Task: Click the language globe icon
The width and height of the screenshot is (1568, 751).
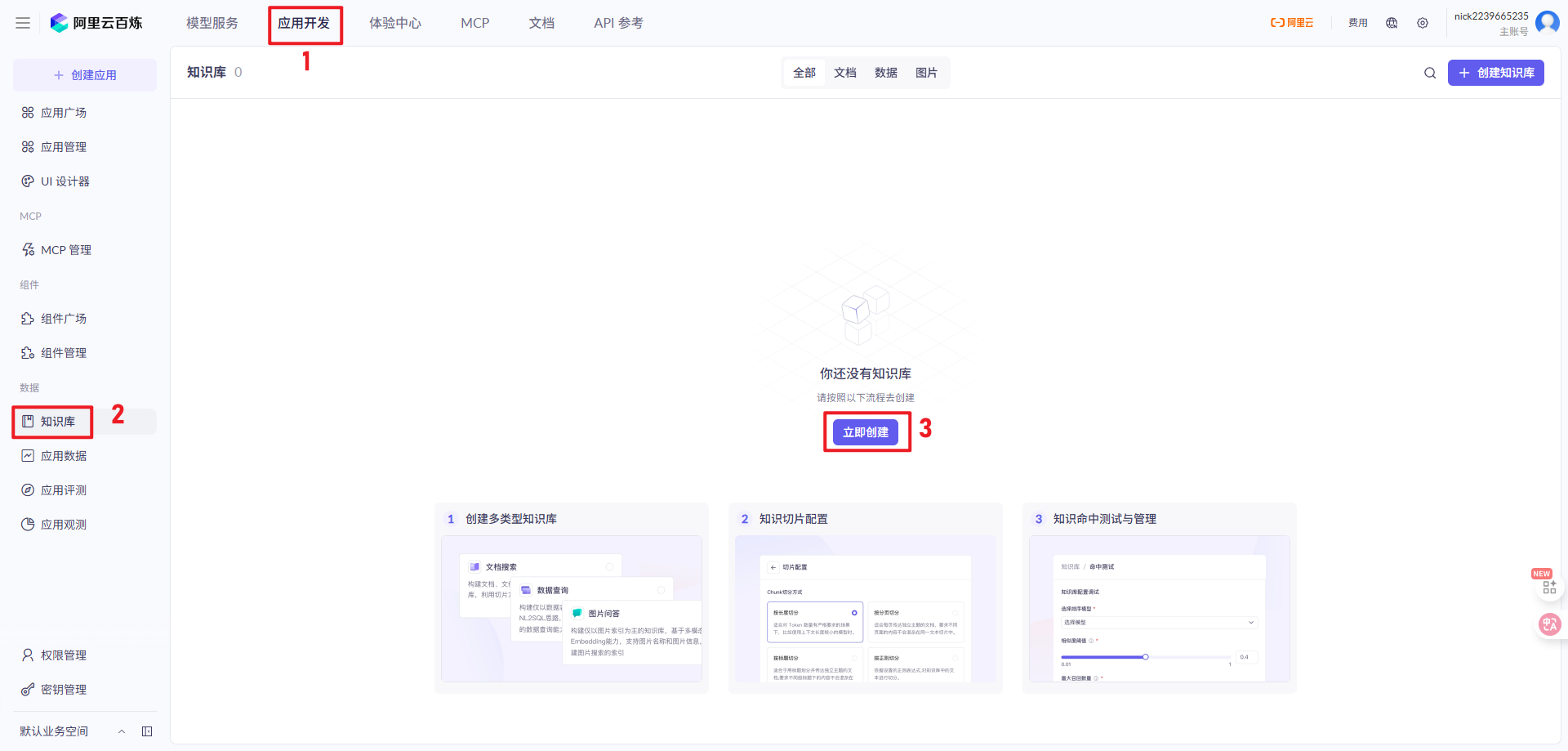Action: pyautogui.click(x=1392, y=23)
